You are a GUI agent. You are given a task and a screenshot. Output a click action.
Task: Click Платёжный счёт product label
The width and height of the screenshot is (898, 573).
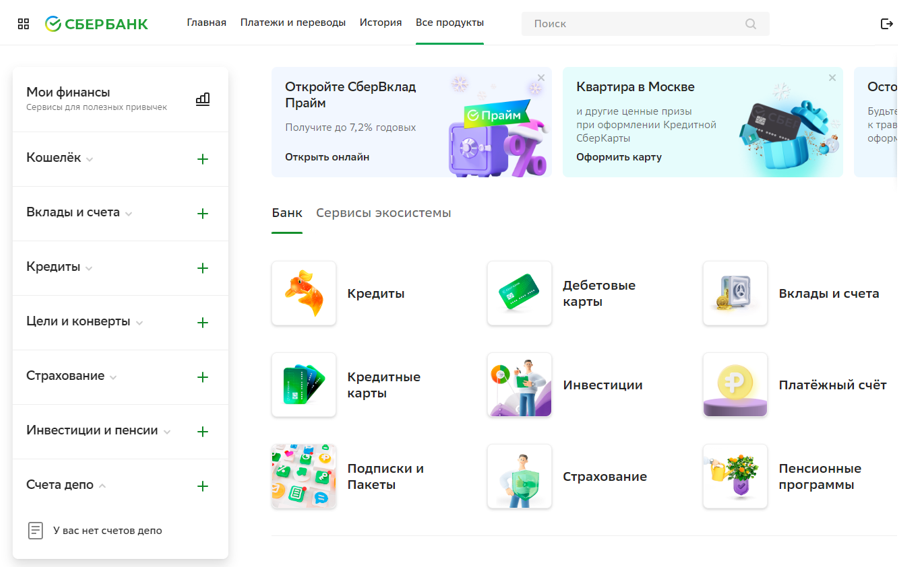833,385
